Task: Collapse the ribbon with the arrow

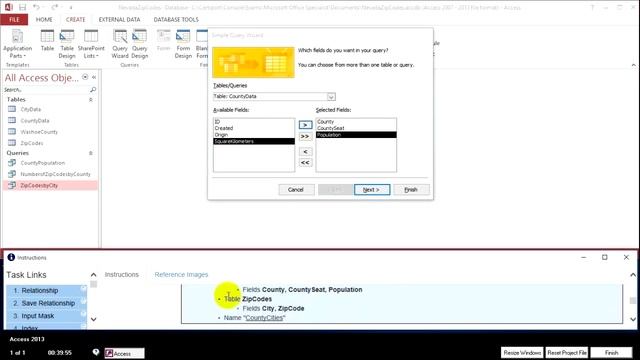Action: coord(633,65)
